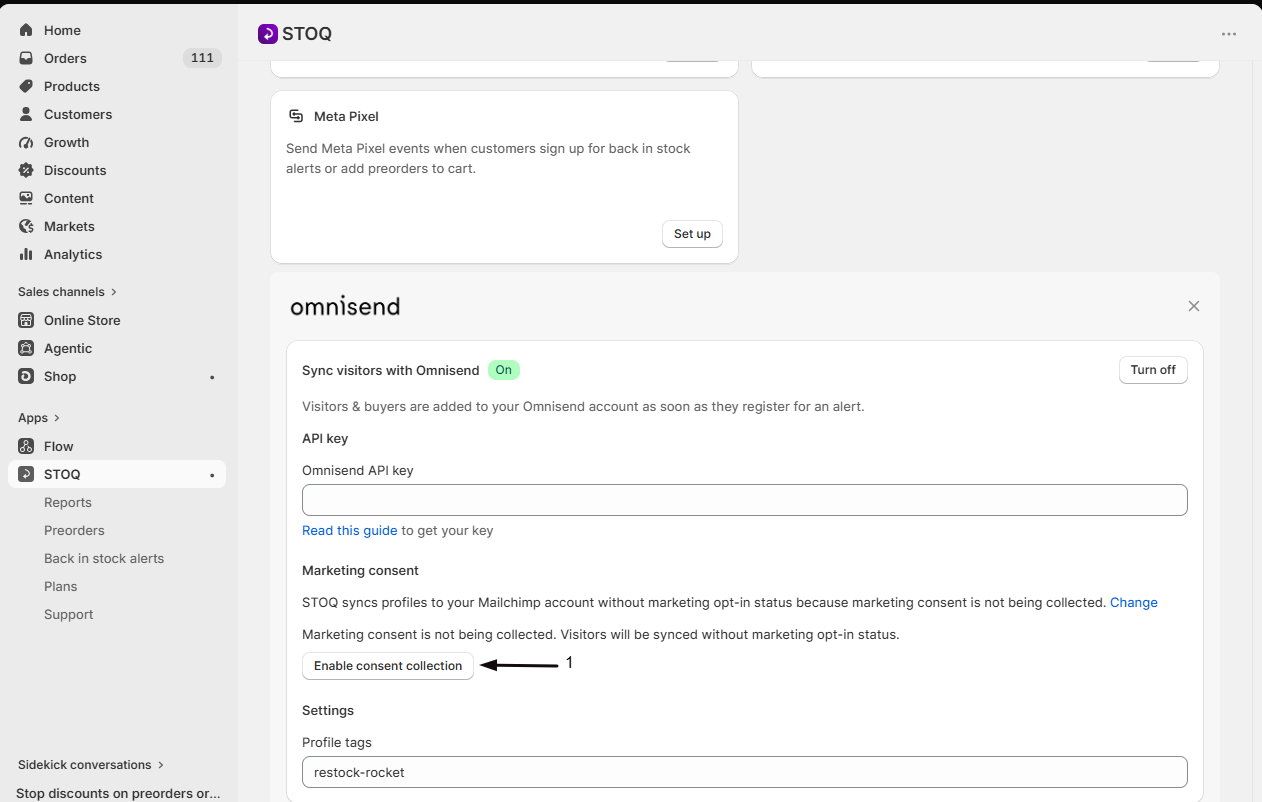This screenshot has width=1262, height=802.
Task: Open Stop discounts on preorders conversation
Action: 118,793
